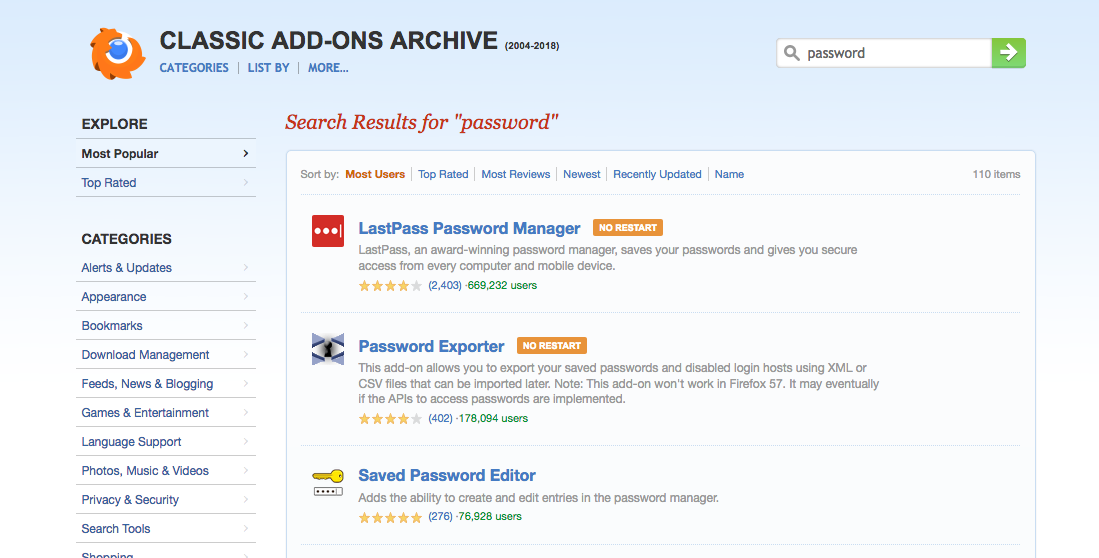This screenshot has height=558, width=1099.
Task: Open the Privacy & Security category
Action: [130, 500]
